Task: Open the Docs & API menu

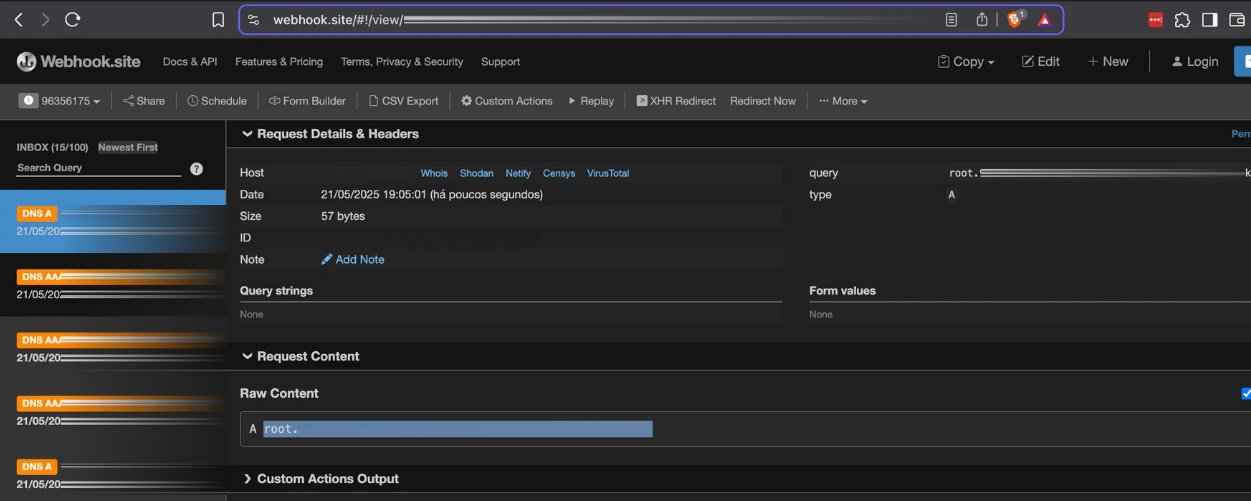Action: pos(190,62)
